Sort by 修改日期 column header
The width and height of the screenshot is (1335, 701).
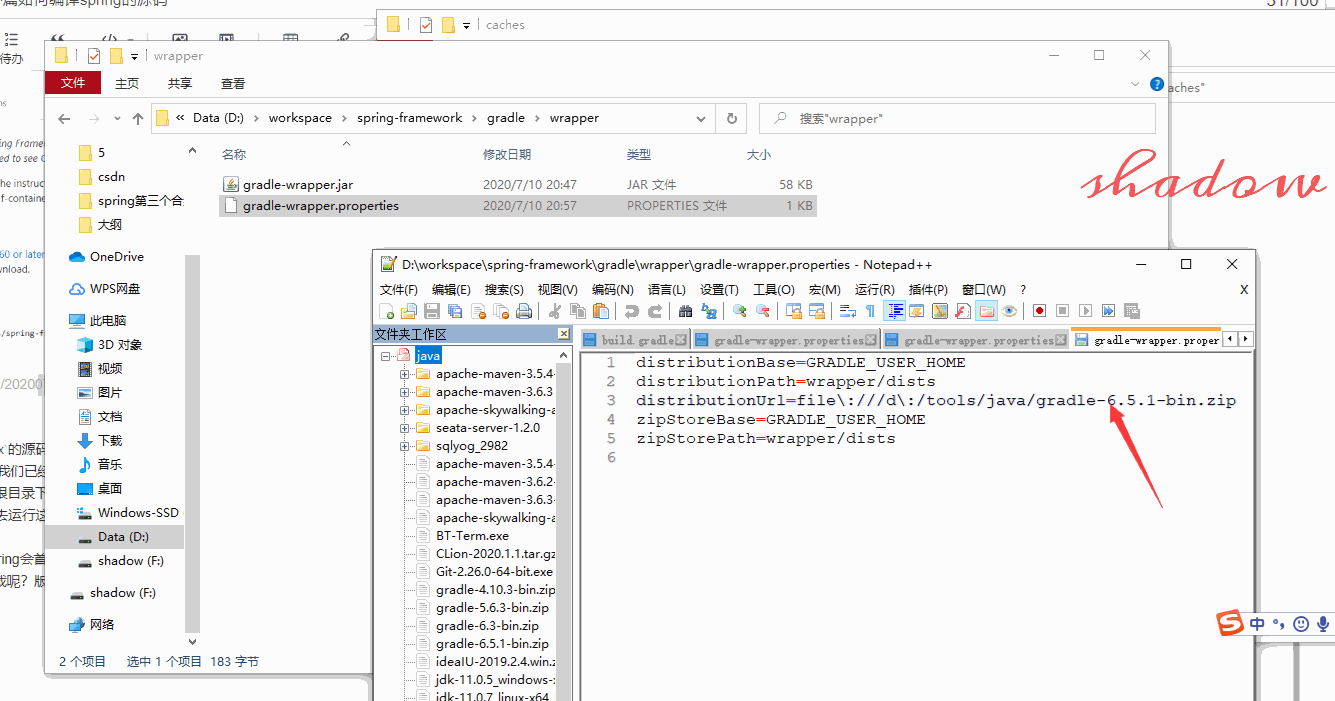507,155
